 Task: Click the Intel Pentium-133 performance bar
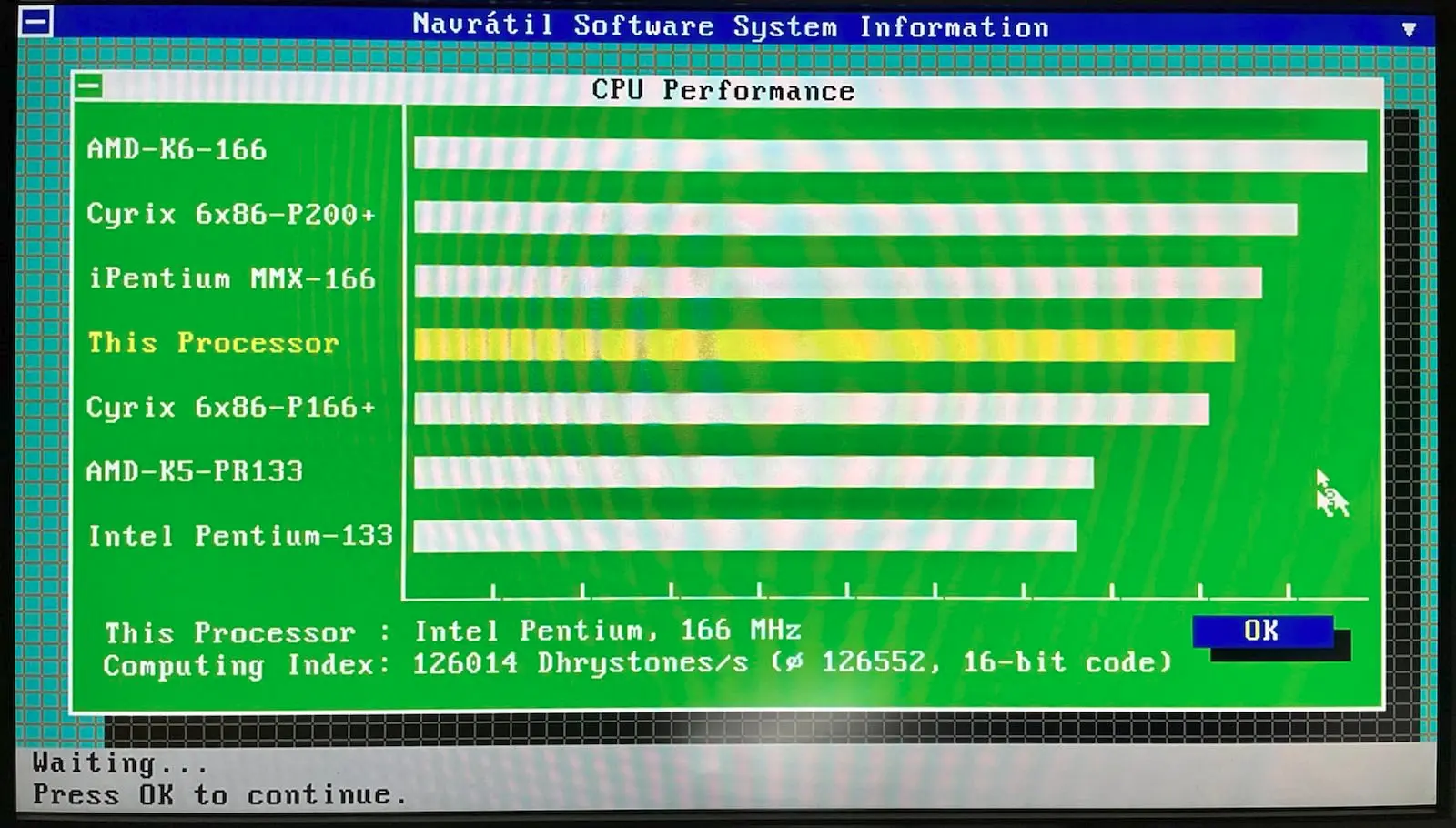pyautogui.click(x=744, y=536)
